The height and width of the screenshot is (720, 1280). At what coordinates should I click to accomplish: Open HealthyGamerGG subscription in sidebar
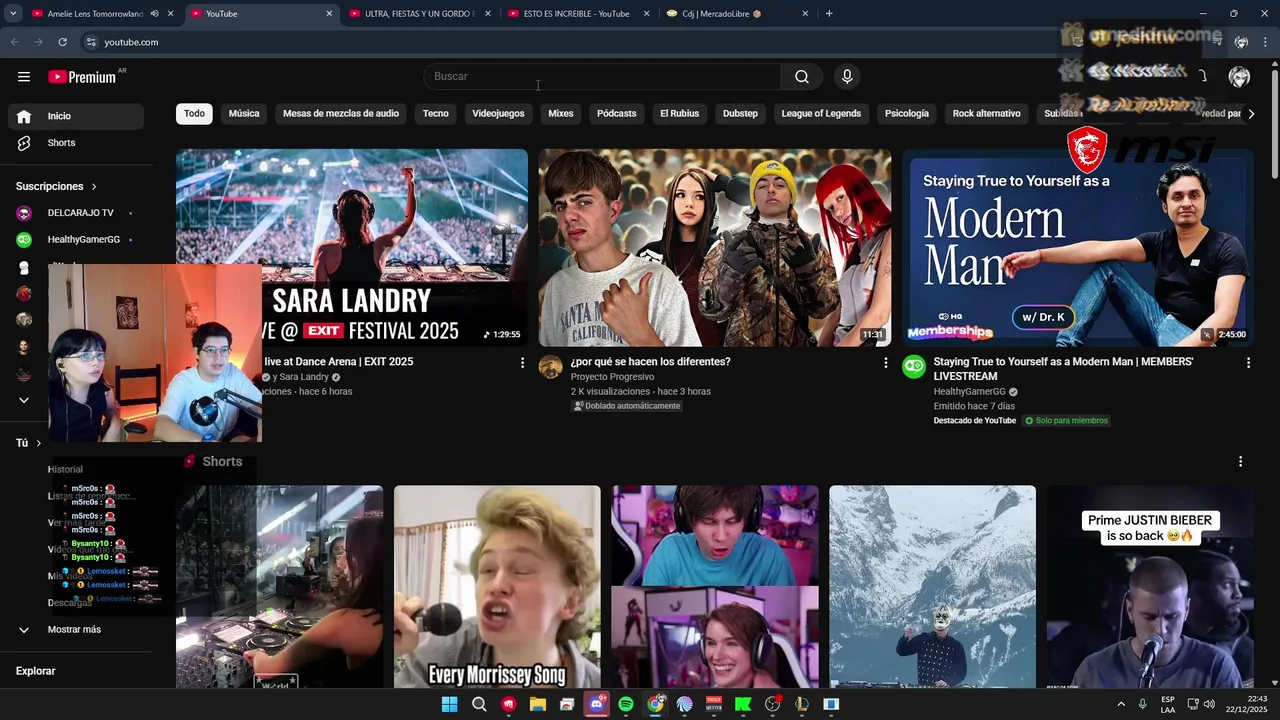pos(76,240)
